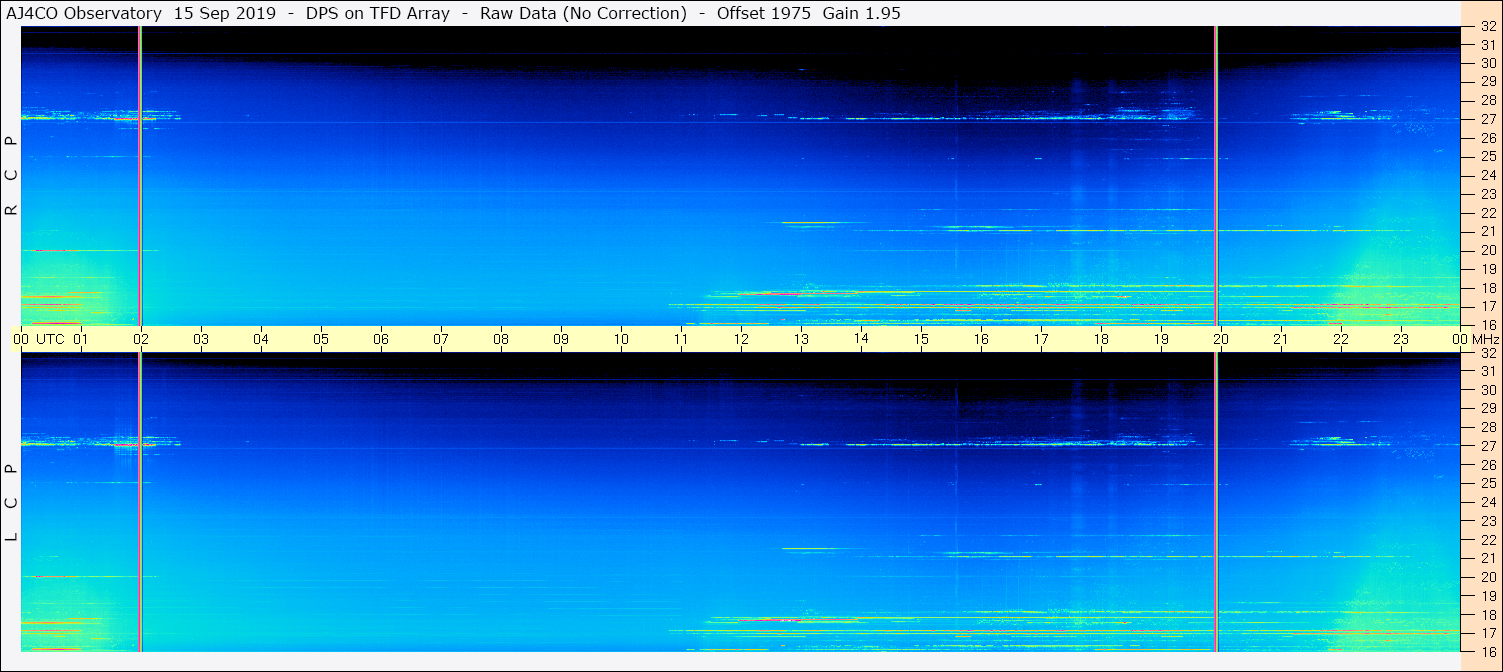Click the "UTC" label on time axis
Image resolution: width=1503 pixels, height=672 pixels.
tap(50, 339)
